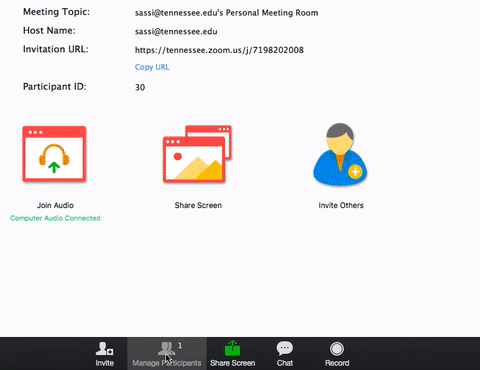Click the Host Name: label
Viewport: 480px width, 370px height.
coord(49,31)
